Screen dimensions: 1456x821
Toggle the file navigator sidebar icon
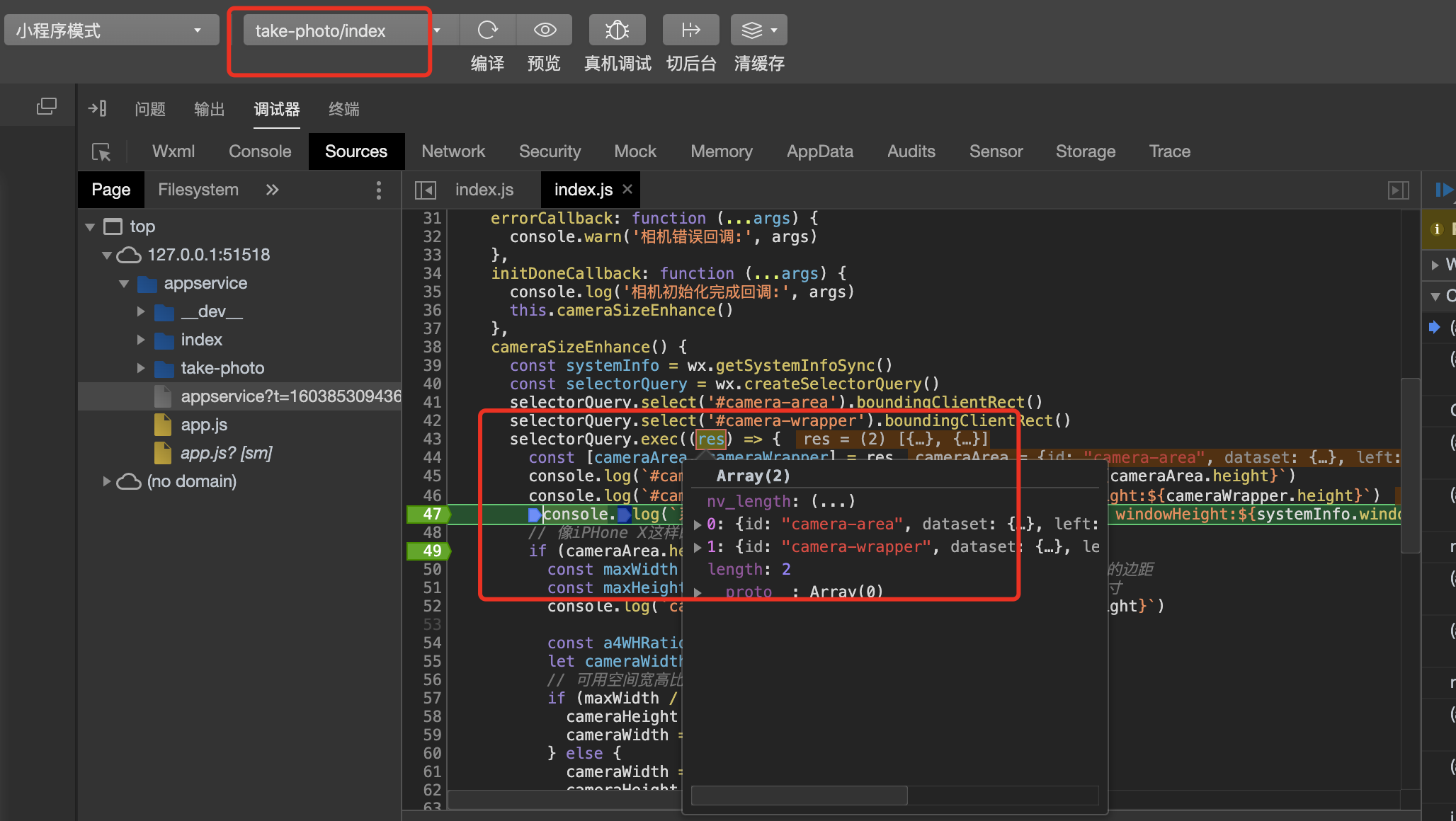coord(425,190)
